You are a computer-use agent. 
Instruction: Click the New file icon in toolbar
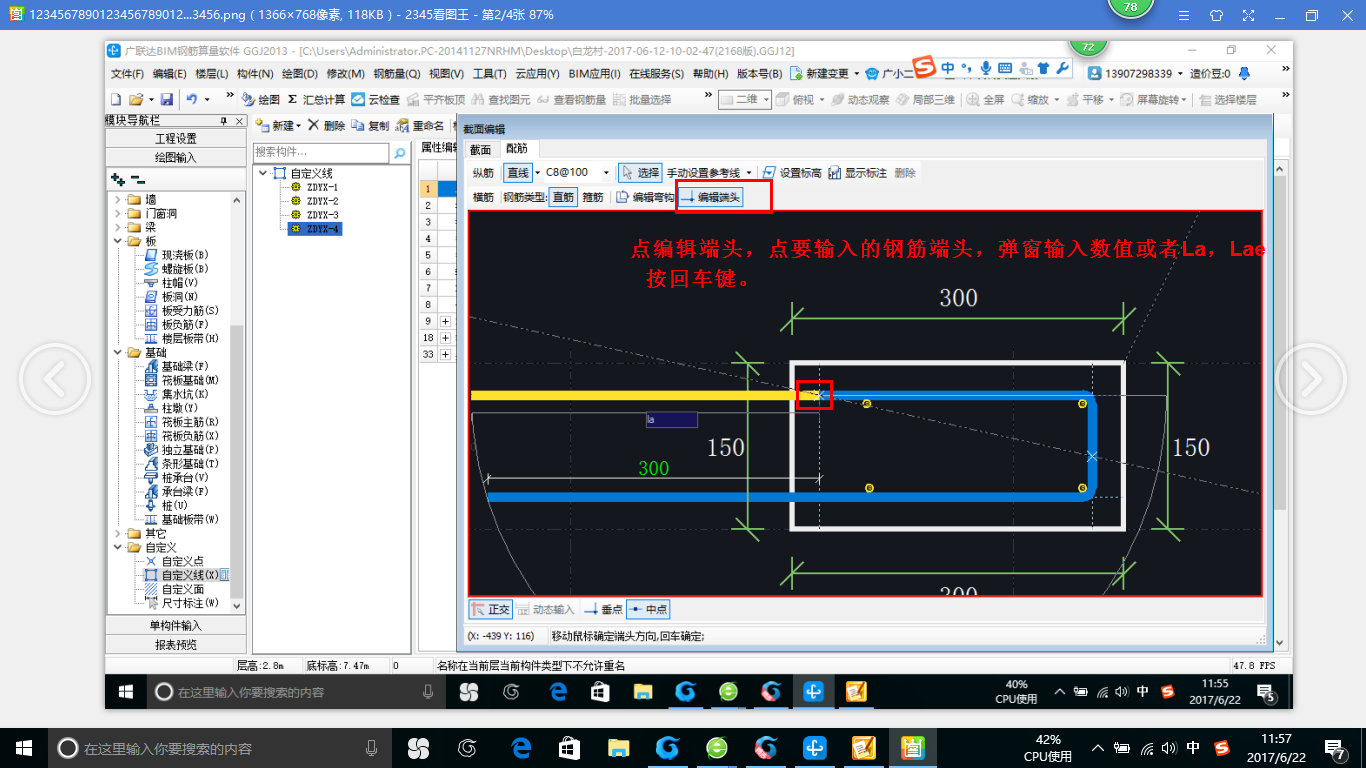pyautogui.click(x=116, y=100)
